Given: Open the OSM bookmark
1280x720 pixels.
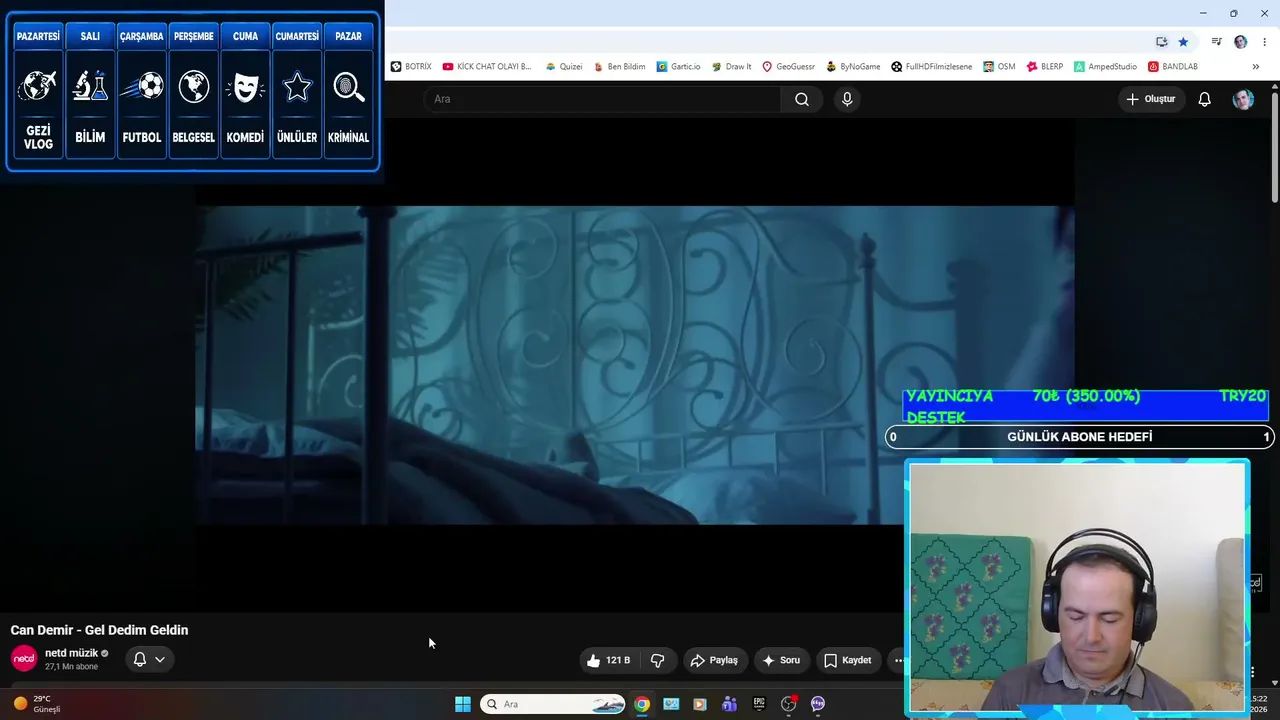Looking at the screenshot, I should 999,67.
